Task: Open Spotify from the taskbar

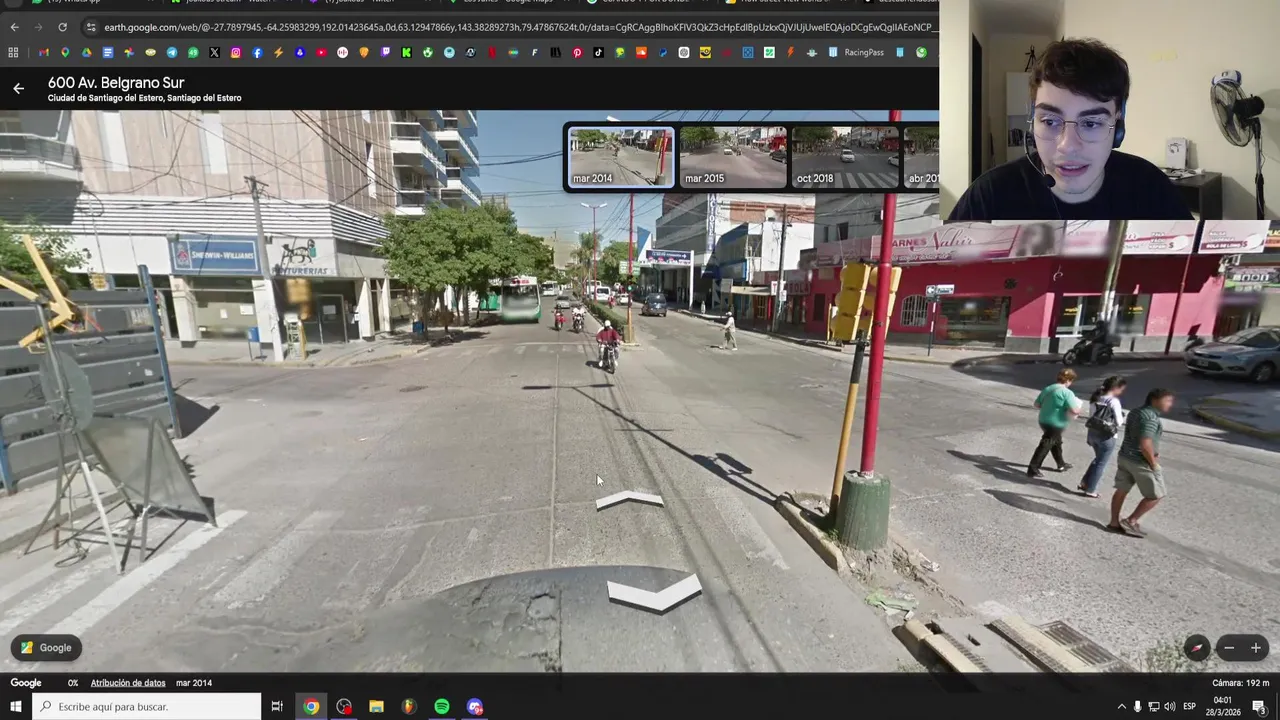Action: click(x=441, y=707)
